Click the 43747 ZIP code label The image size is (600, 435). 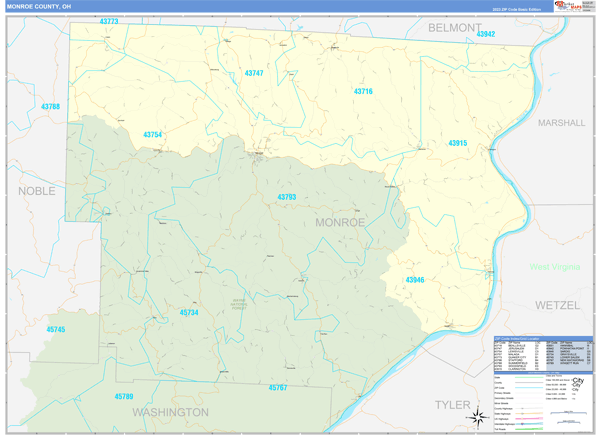point(254,73)
